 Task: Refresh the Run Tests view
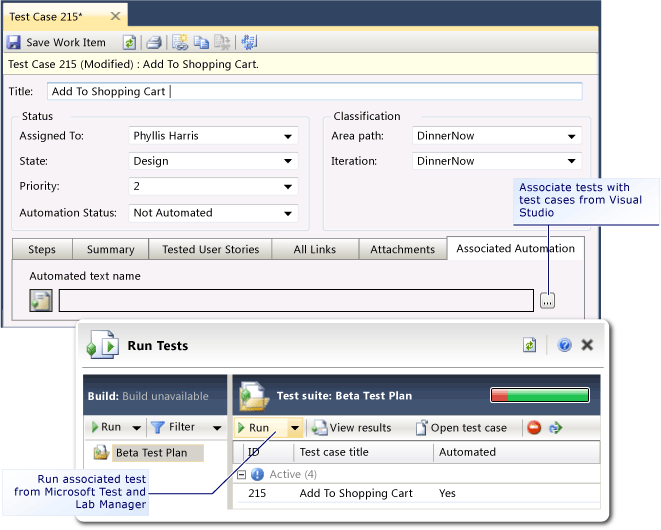coord(529,345)
